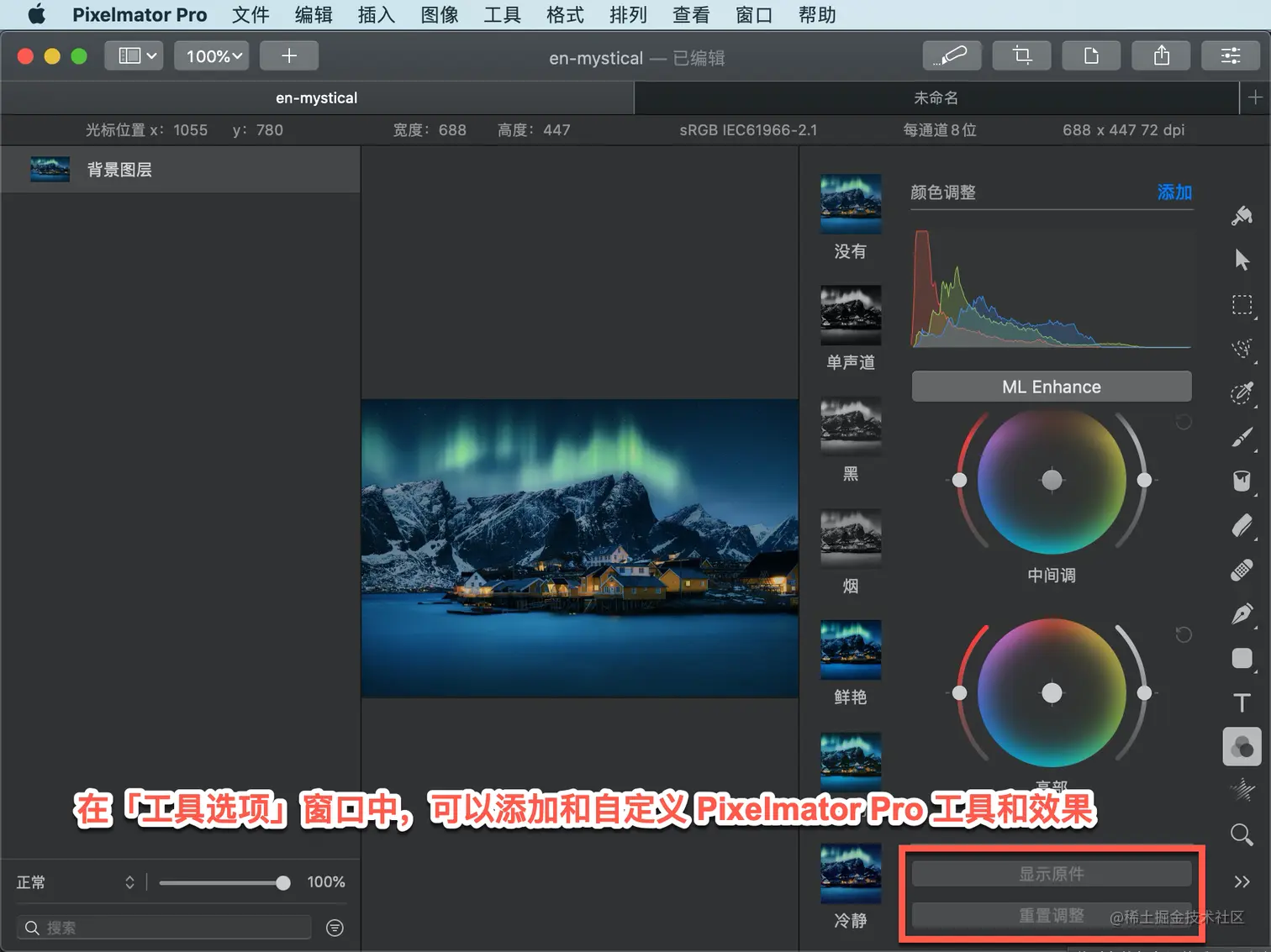Screen dimensions: 1271x952
Task: Click 添加 to add color adjustment
Action: point(1174,192)
